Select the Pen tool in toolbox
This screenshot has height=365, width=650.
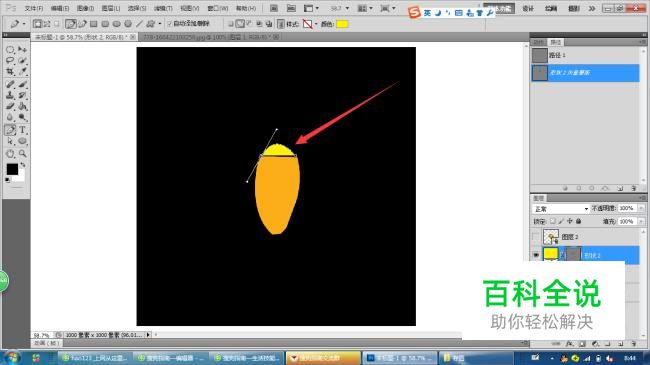10,130
